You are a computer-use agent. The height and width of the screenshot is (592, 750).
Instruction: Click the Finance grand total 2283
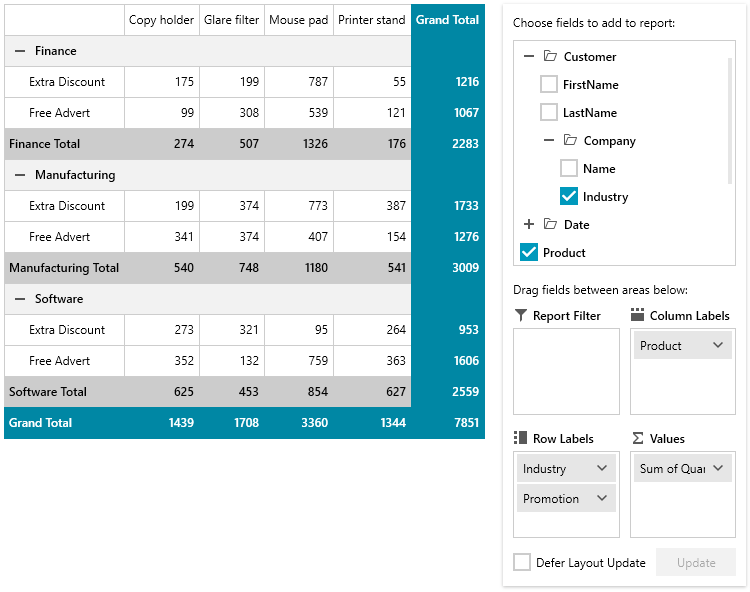pyautogui.click(x=466, y=144)
